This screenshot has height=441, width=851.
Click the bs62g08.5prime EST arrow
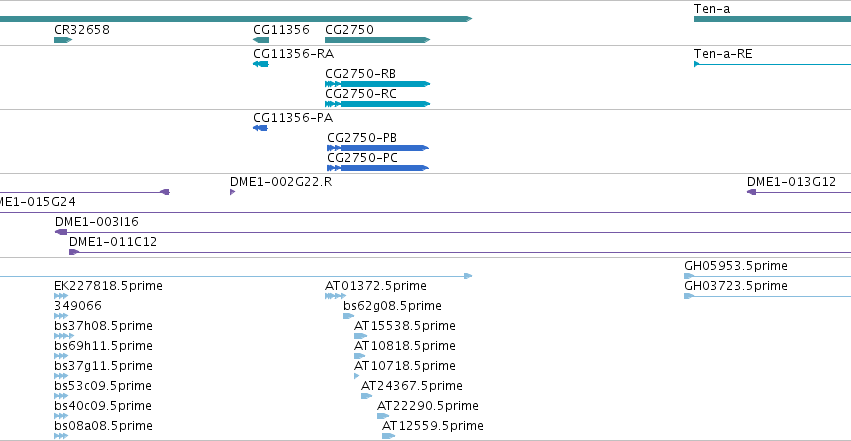pos(348,316)
